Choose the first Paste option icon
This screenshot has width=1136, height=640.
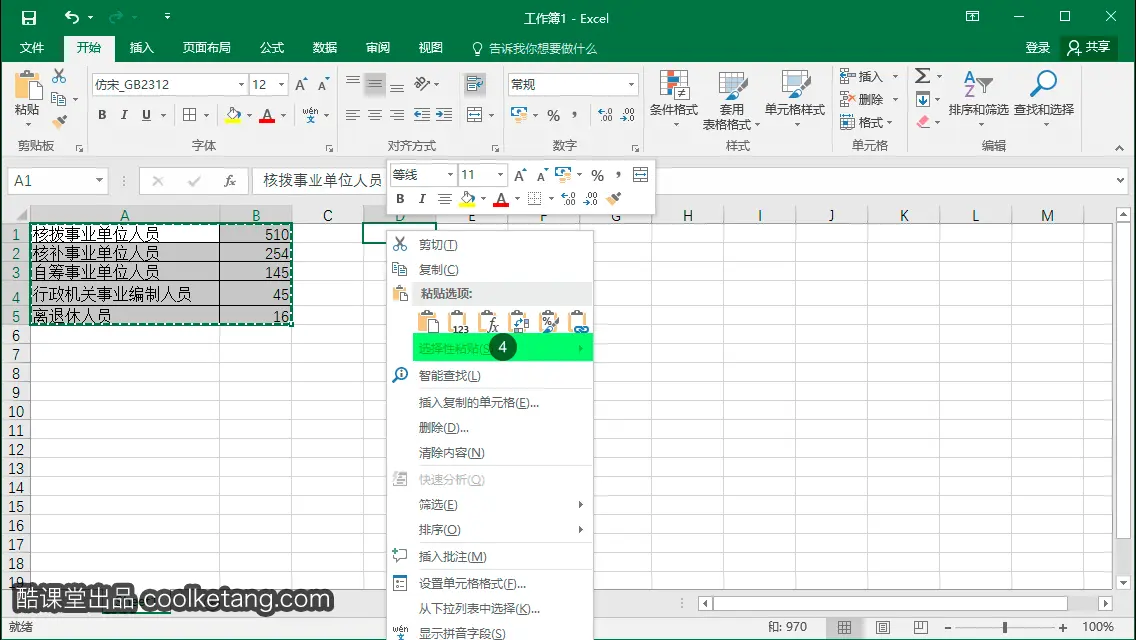pyautogui.click(x=428, y=322)
